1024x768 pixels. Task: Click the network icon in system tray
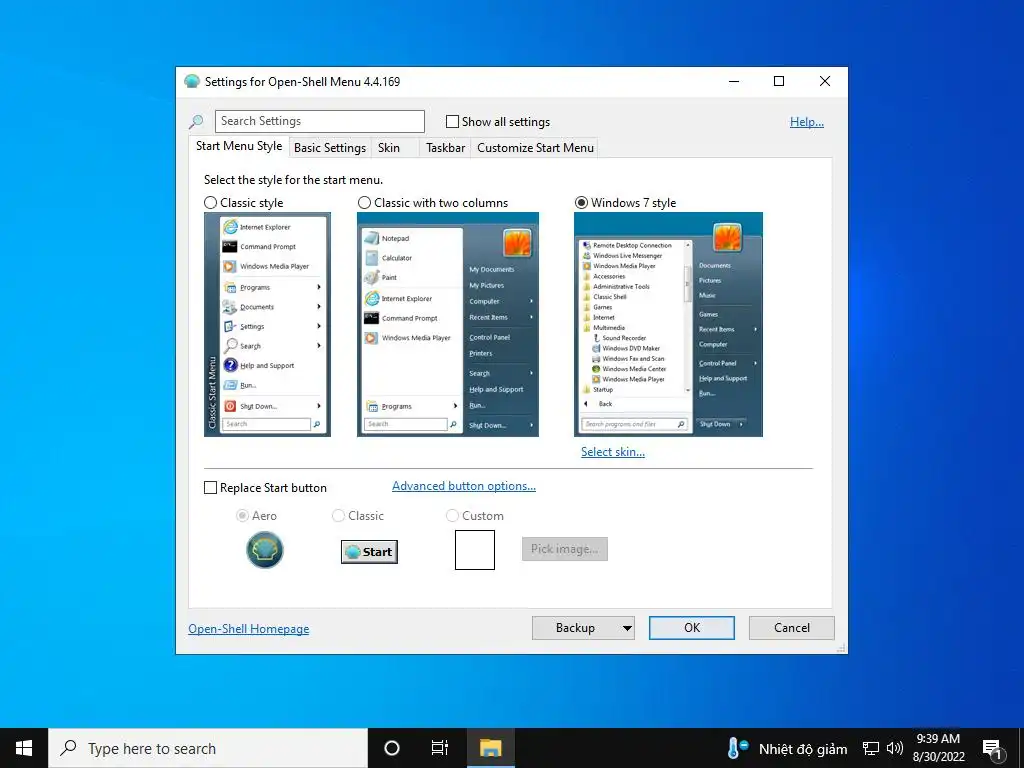(871, 748)
